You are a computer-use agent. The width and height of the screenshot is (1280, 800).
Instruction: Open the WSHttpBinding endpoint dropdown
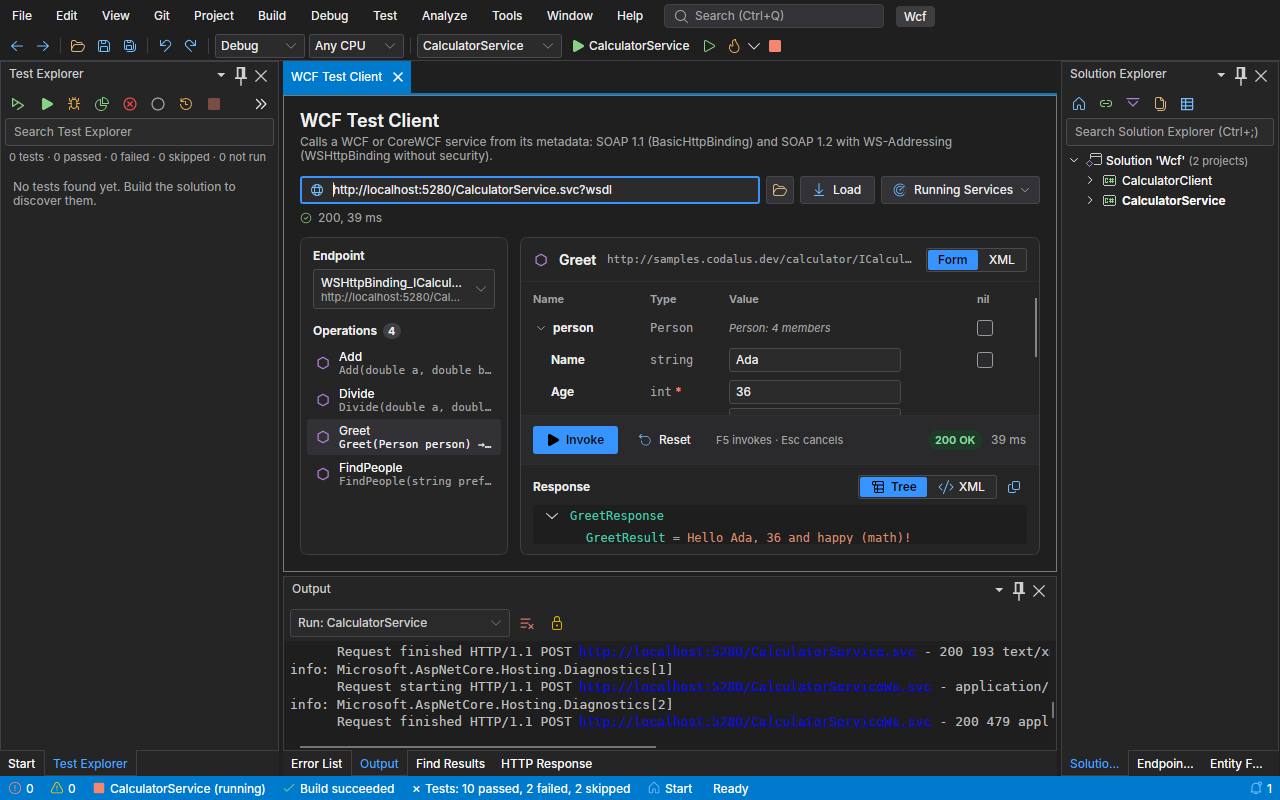point(404,289)
